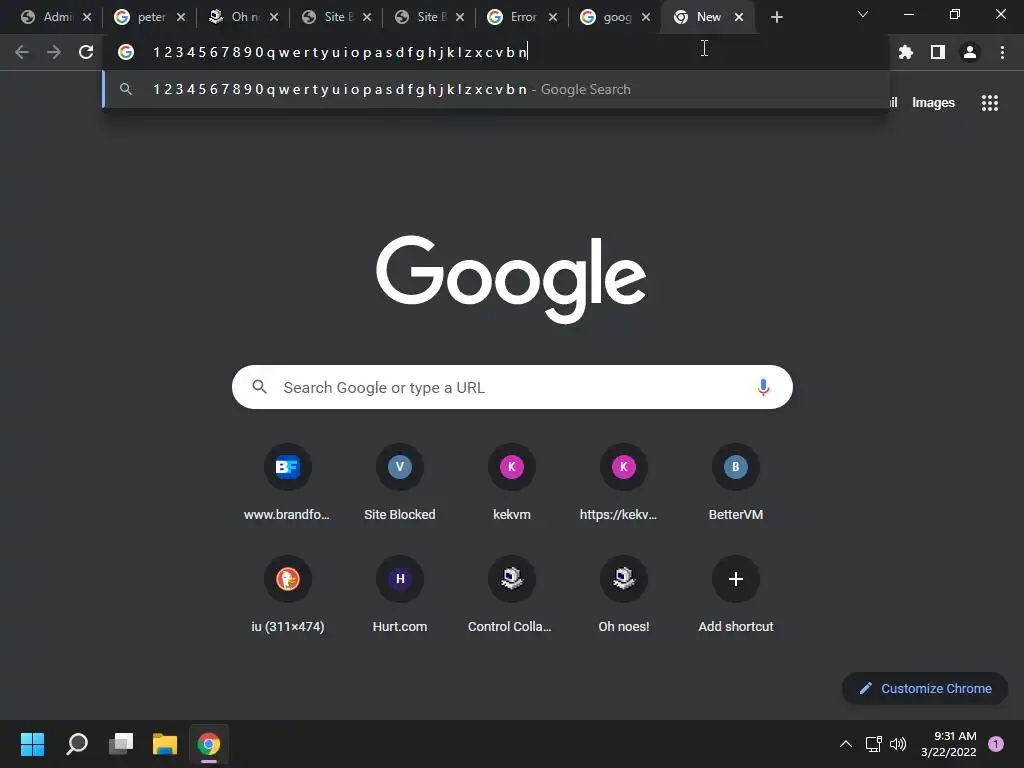Viewport: 1024px width, 768px height.
Task: Open the side panel icon
Action: coord(938,52)
